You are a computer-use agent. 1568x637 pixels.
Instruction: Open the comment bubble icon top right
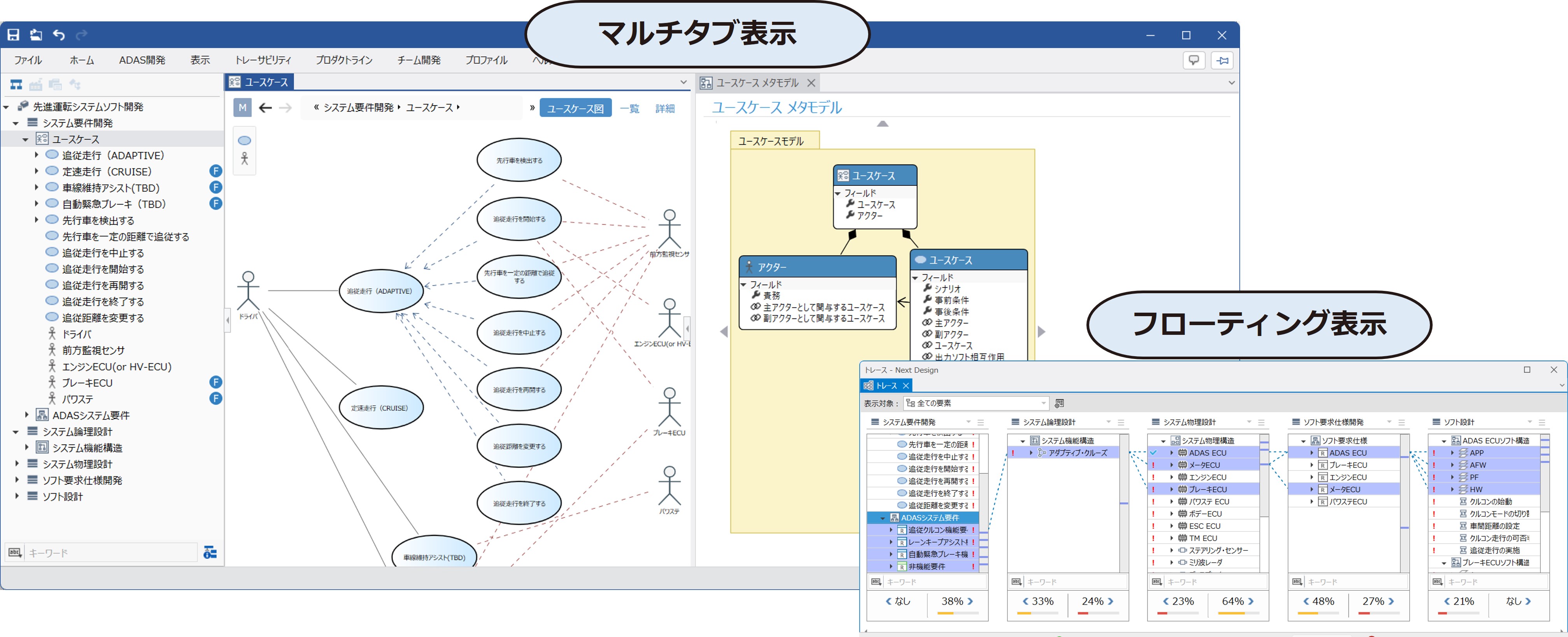pos(1194,60)
